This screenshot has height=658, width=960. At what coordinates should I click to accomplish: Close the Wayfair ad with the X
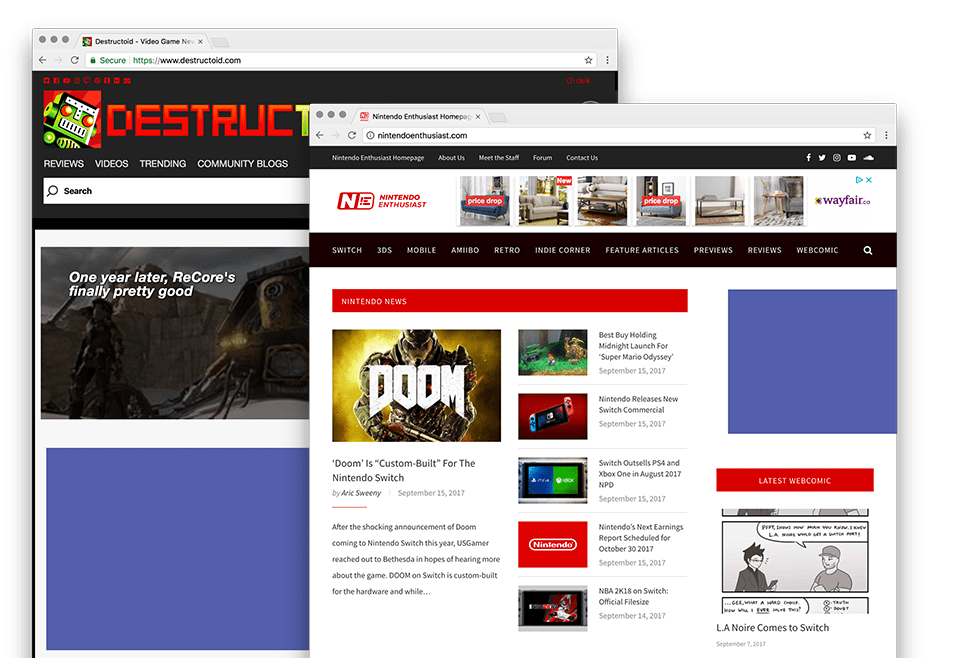[869, 180]
